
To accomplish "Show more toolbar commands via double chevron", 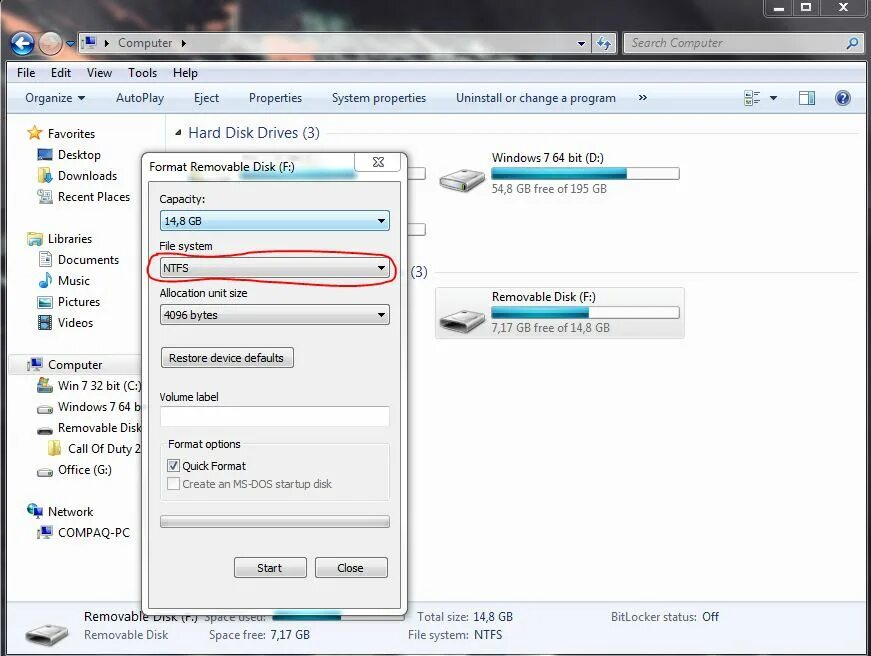I will [x=643, y=98].
